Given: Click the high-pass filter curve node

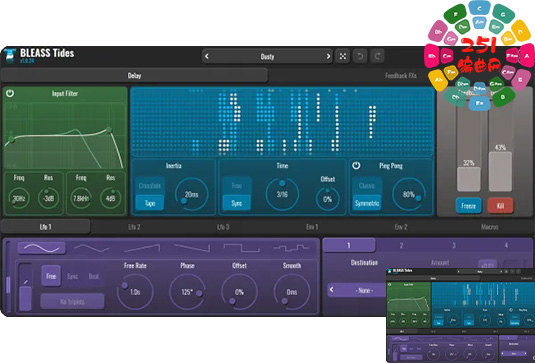Looking at the screenshot, I should (11, 139).
